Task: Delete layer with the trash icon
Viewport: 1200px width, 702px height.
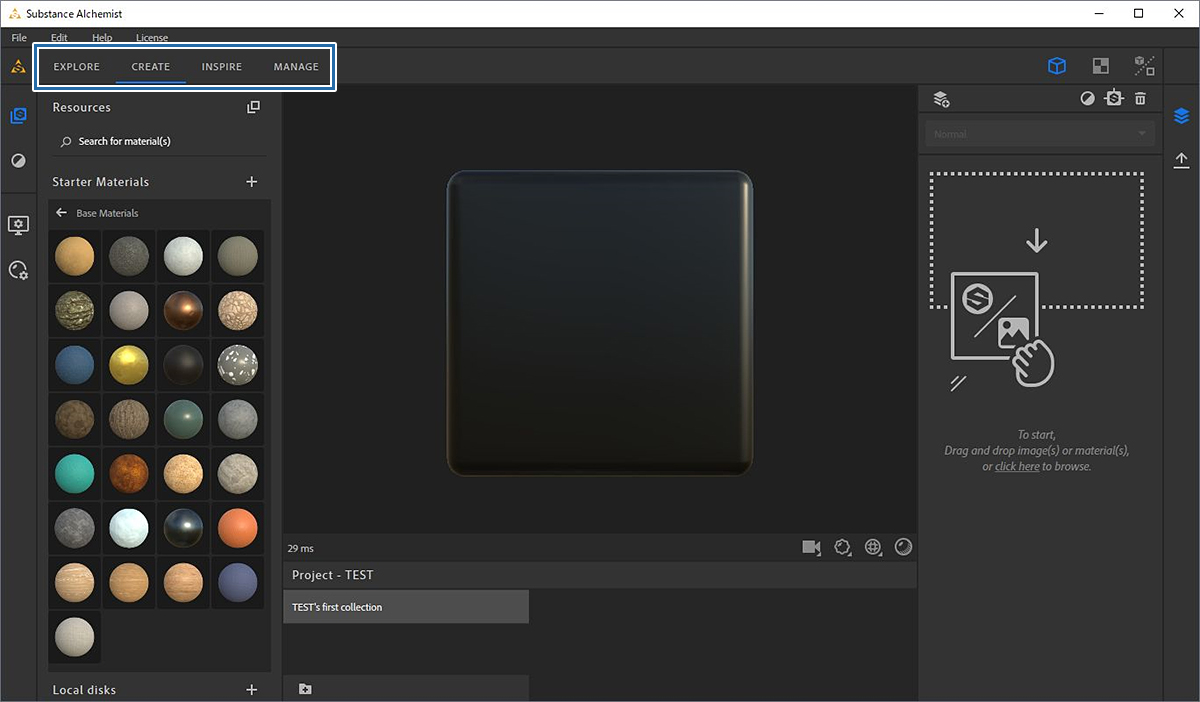Action: [x=1140, y=98]
